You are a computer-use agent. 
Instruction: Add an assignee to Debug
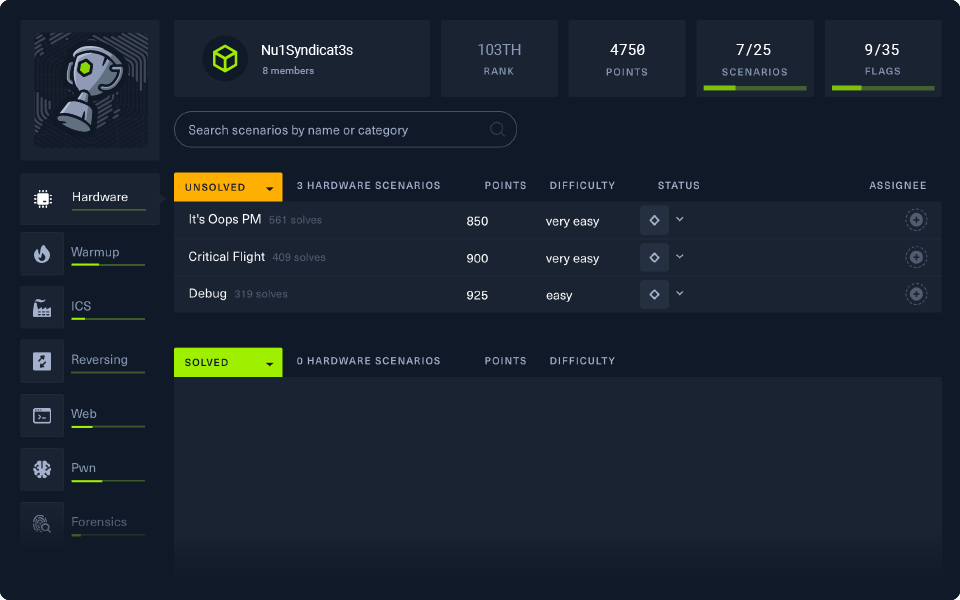point(916,294)
